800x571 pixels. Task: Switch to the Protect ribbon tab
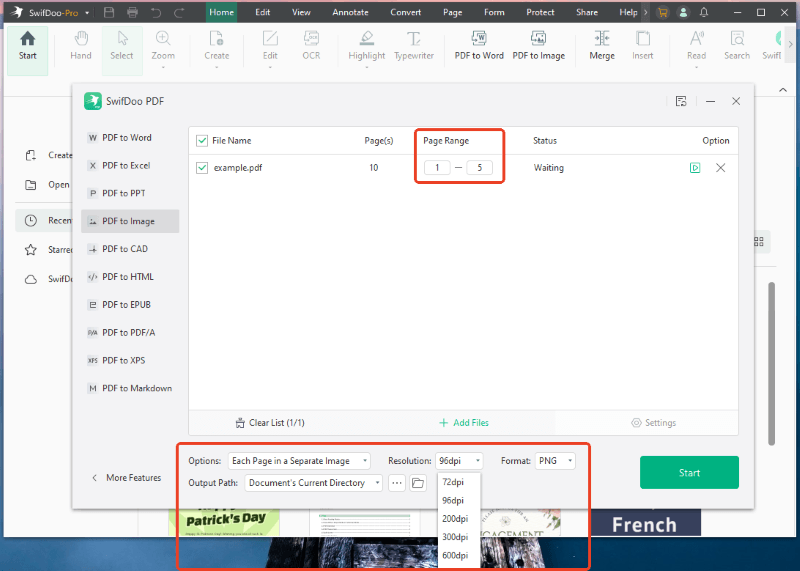(540, 12)
